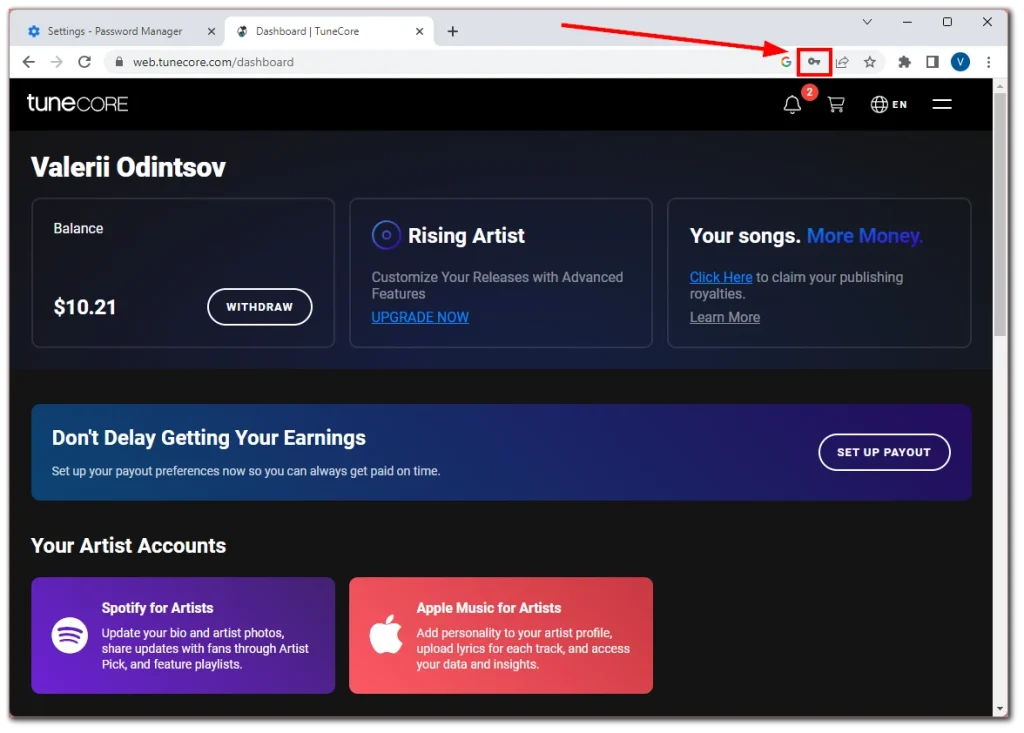This screenshot has height=733, width=1024.
Task: Follow the Click Here royalties link
Action: point(721,277)
